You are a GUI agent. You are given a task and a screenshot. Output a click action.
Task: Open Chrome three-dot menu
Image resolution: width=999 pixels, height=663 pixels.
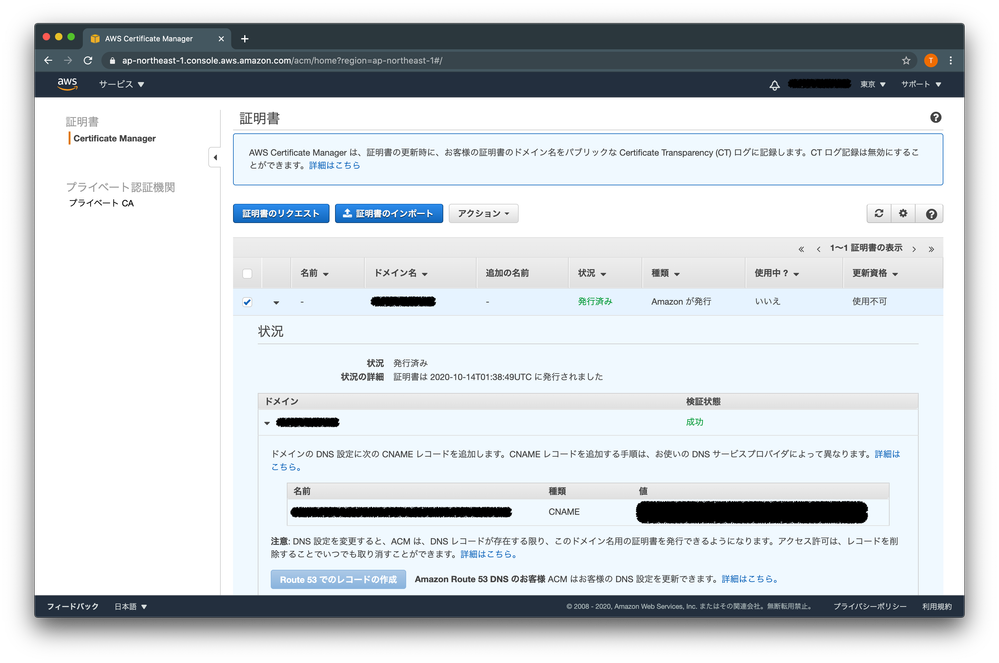pos(951,61)
